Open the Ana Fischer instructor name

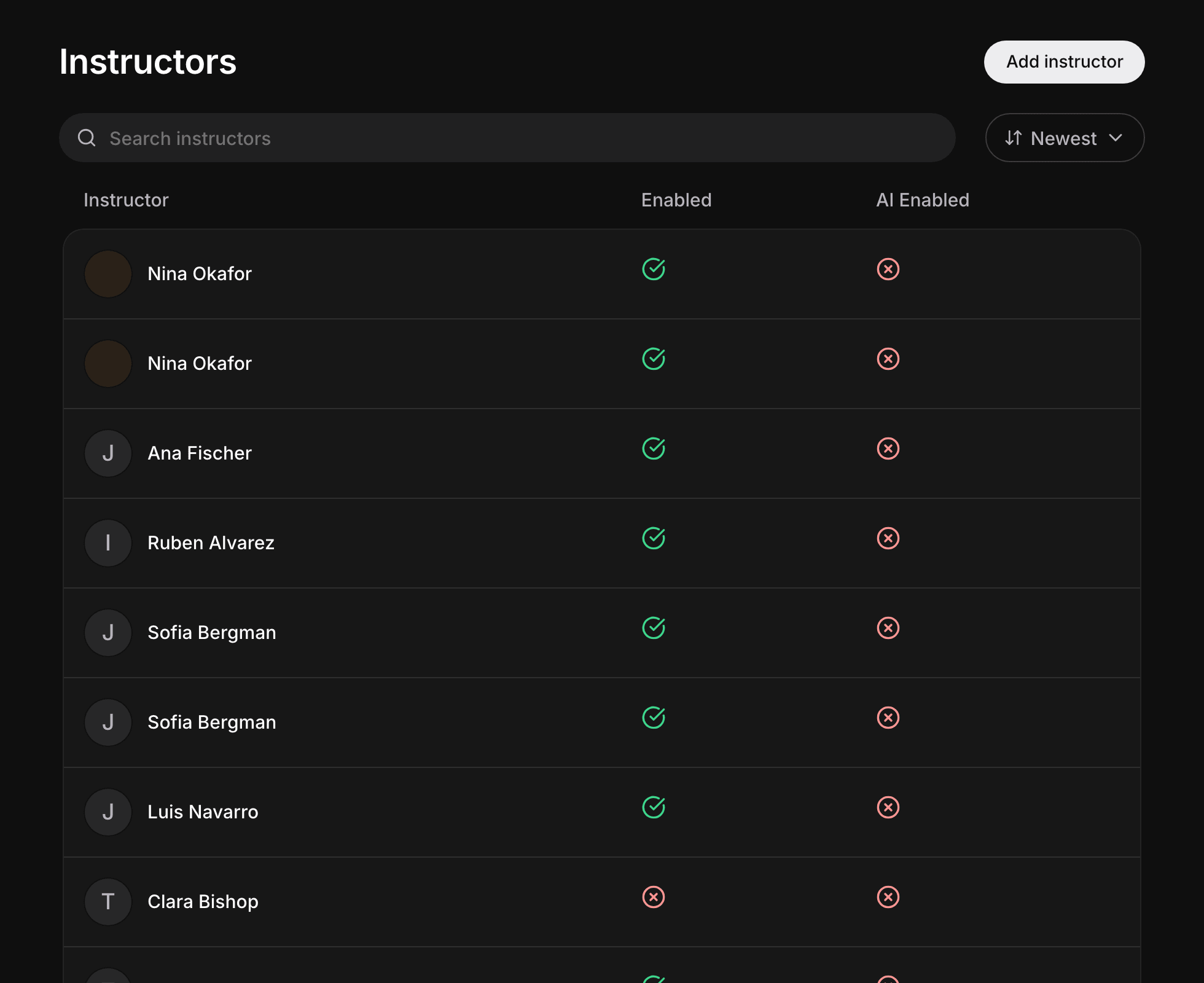pyautogui.click(x=200, y=453)
